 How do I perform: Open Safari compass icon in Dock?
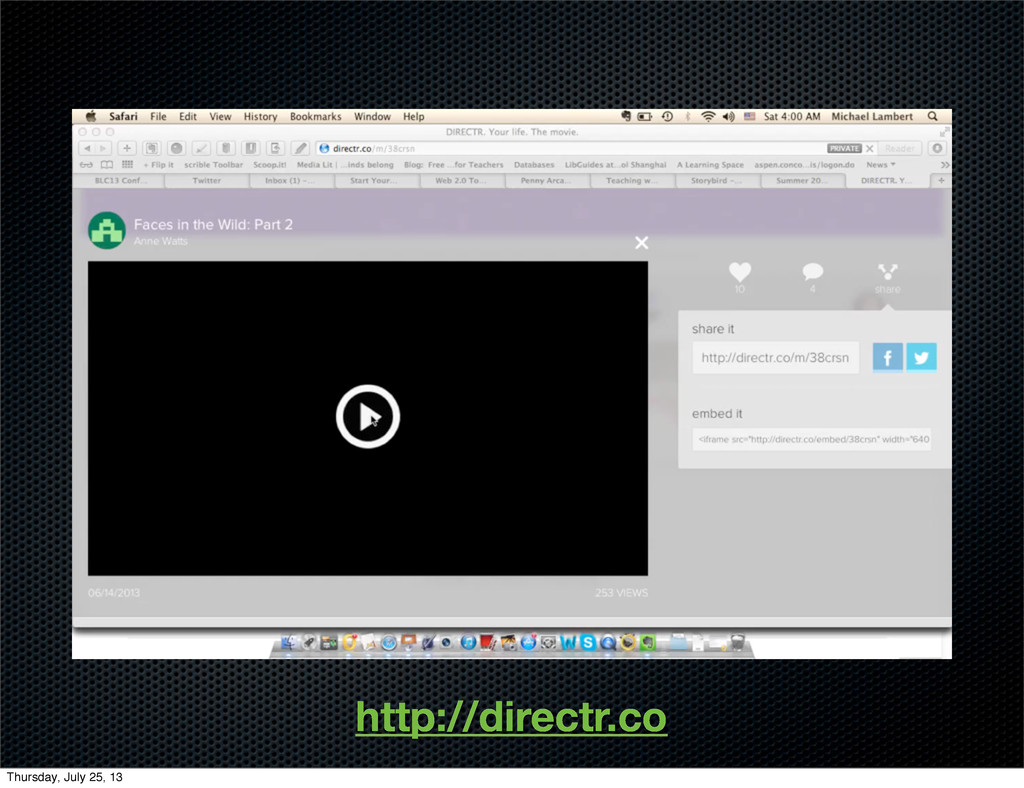pyautogui.click(x=389, y=642)
